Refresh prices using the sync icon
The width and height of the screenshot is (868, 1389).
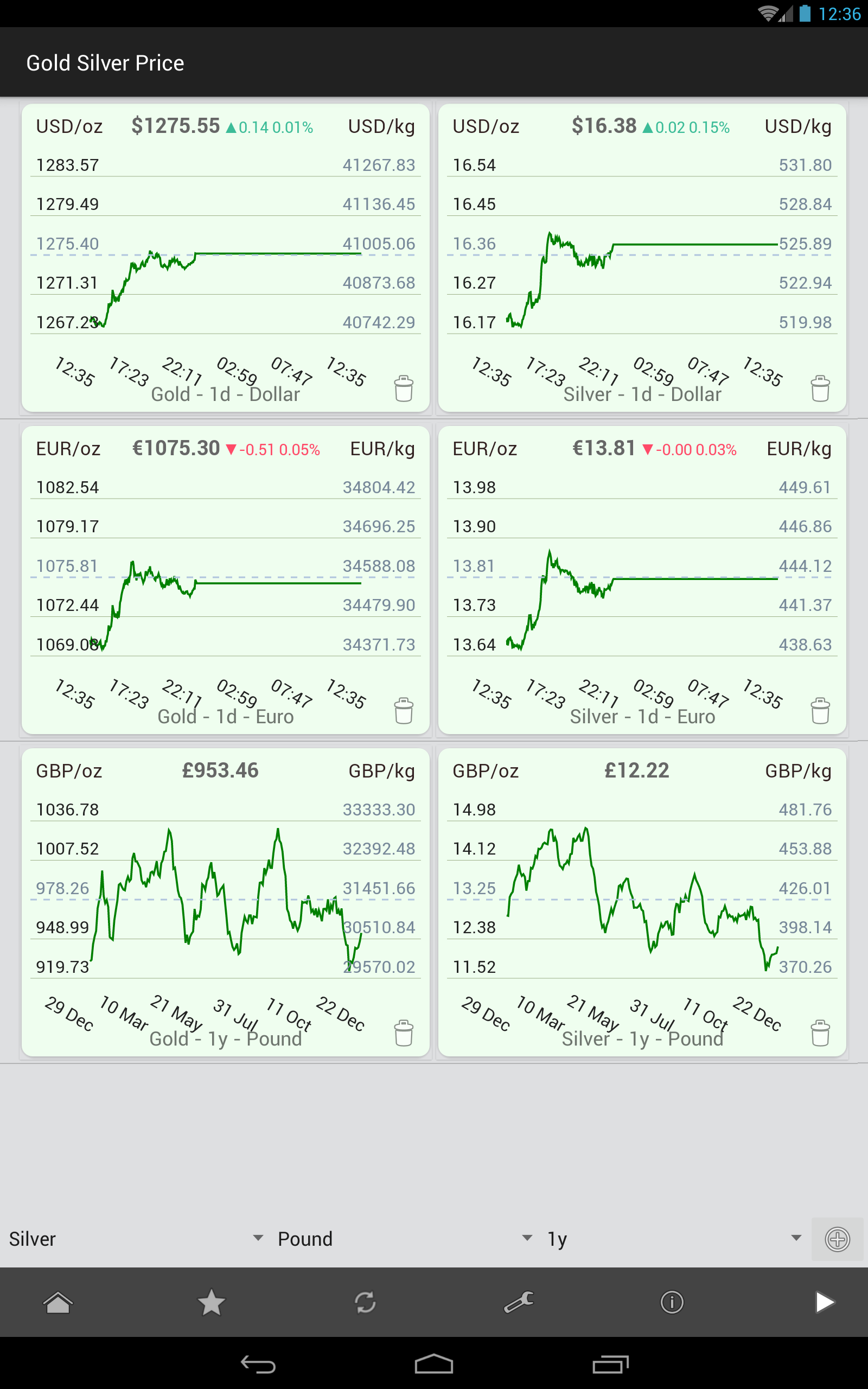click(365, 1302)
